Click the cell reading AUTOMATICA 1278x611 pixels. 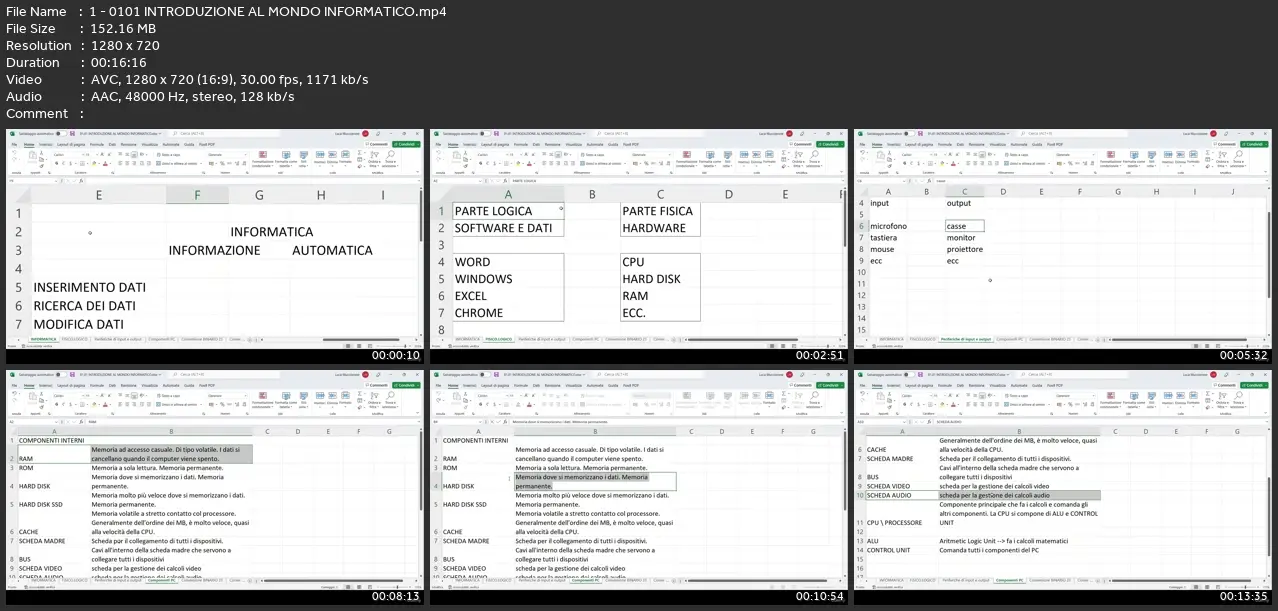pyautogui.click(x=332, y=250)
